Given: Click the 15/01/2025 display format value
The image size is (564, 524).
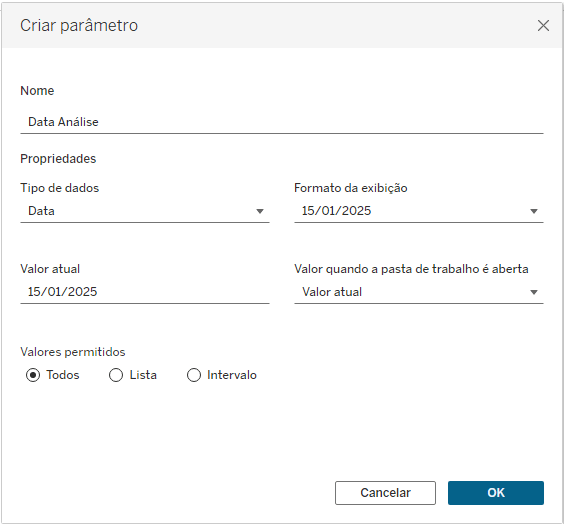Looking at the screenshot, I should (336, 211).
